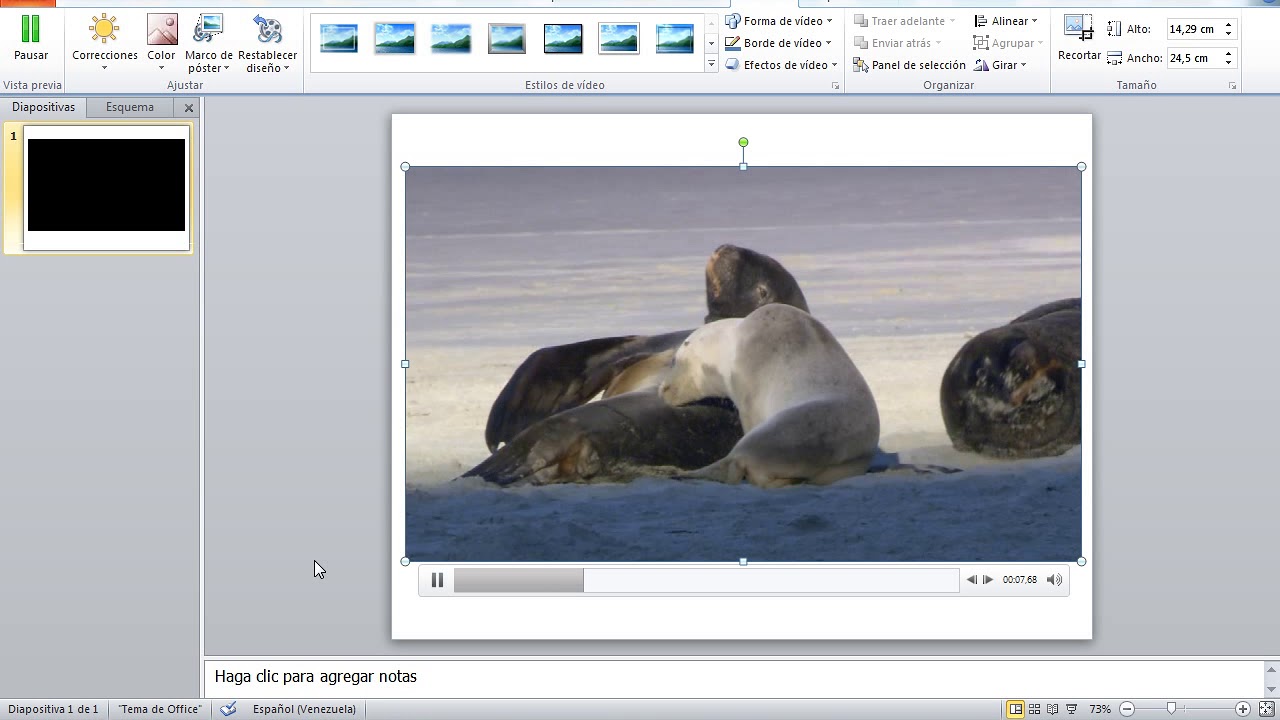The height and width of the screenshot is (720, 1280).
Task: Select slide 1 thumbnail
Action: pos(106,187)
